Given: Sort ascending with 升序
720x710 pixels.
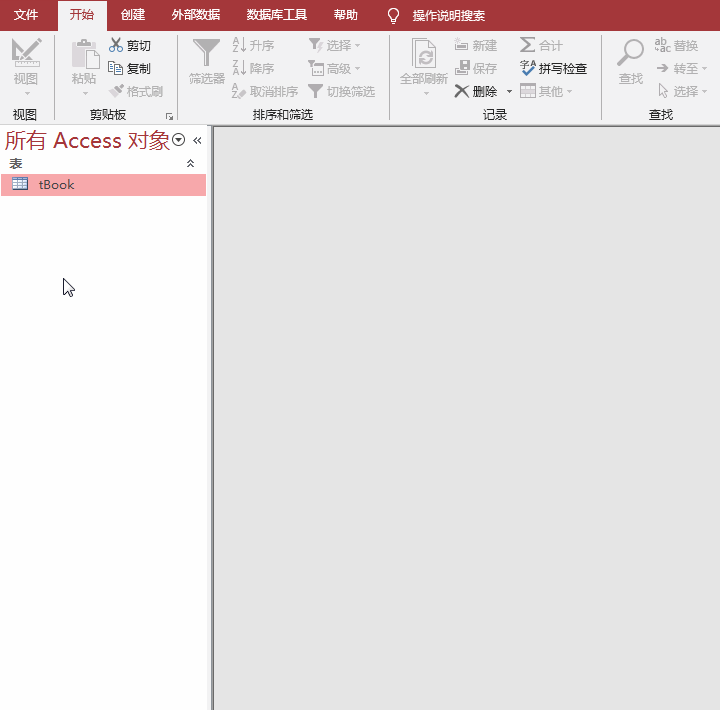Looking at the screenshot, I should pyautogui.click(x=253, y=45).
